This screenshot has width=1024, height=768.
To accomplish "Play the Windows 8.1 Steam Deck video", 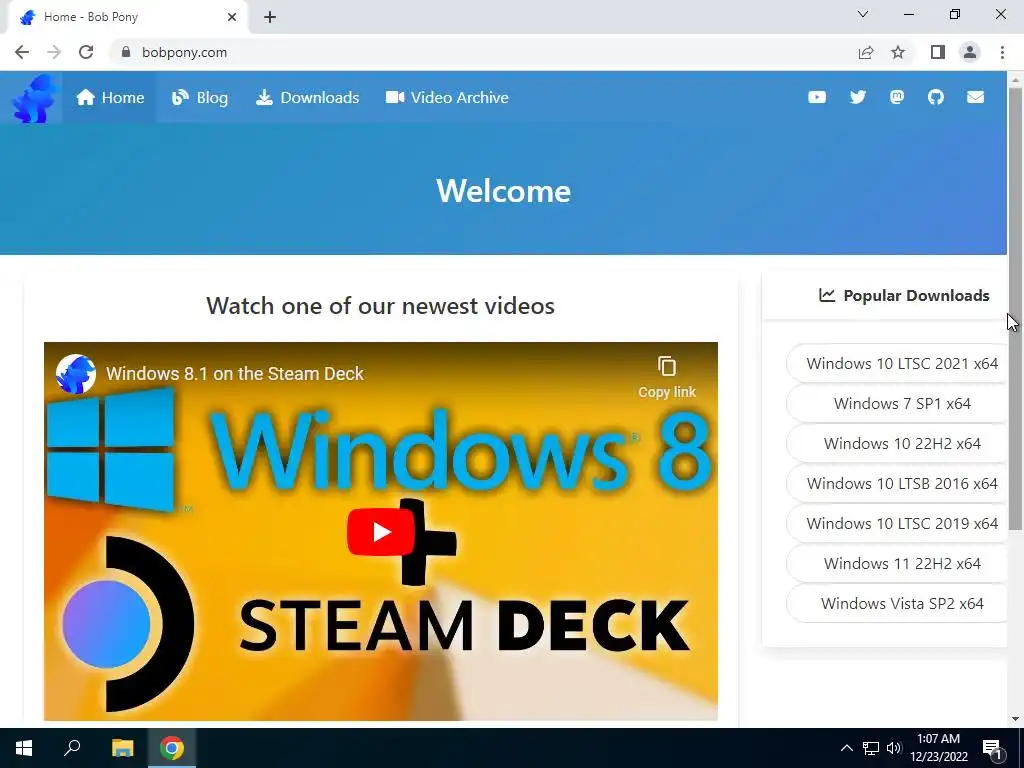I will [x=381, y=532].
